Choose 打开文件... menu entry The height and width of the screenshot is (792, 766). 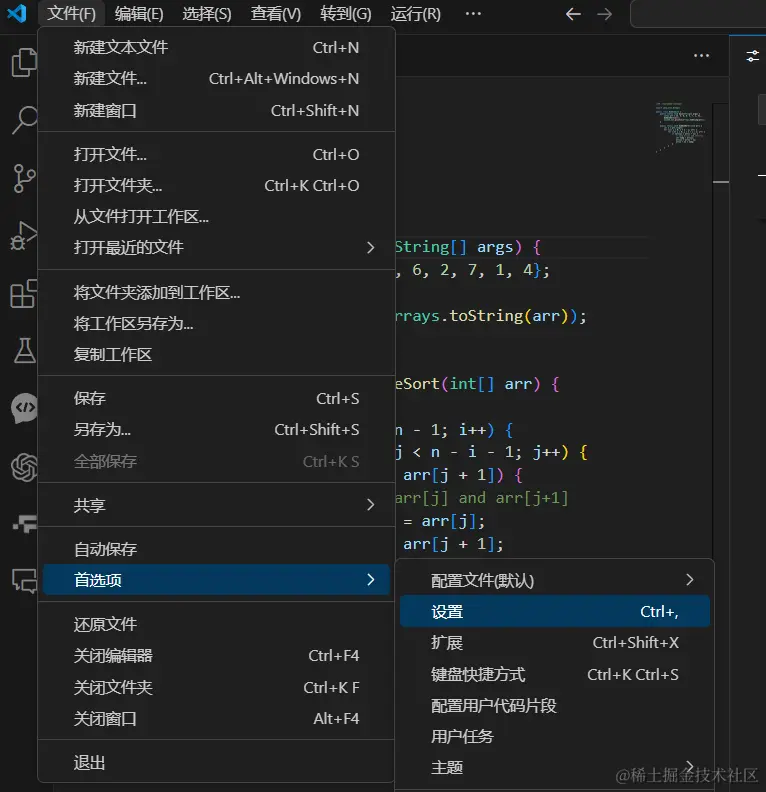pos(216,154)
